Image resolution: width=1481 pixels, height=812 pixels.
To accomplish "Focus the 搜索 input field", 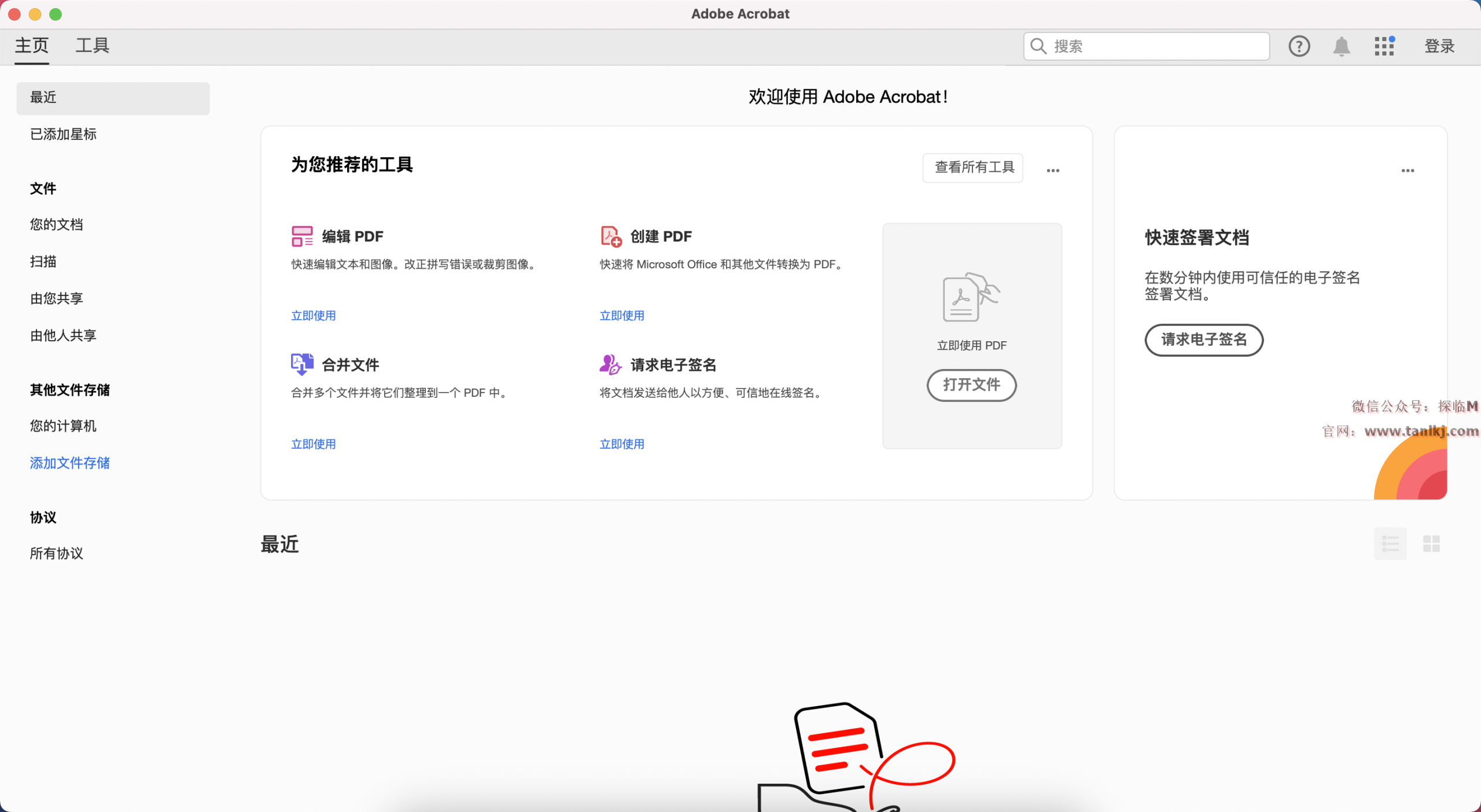I will click(1146, 46).
